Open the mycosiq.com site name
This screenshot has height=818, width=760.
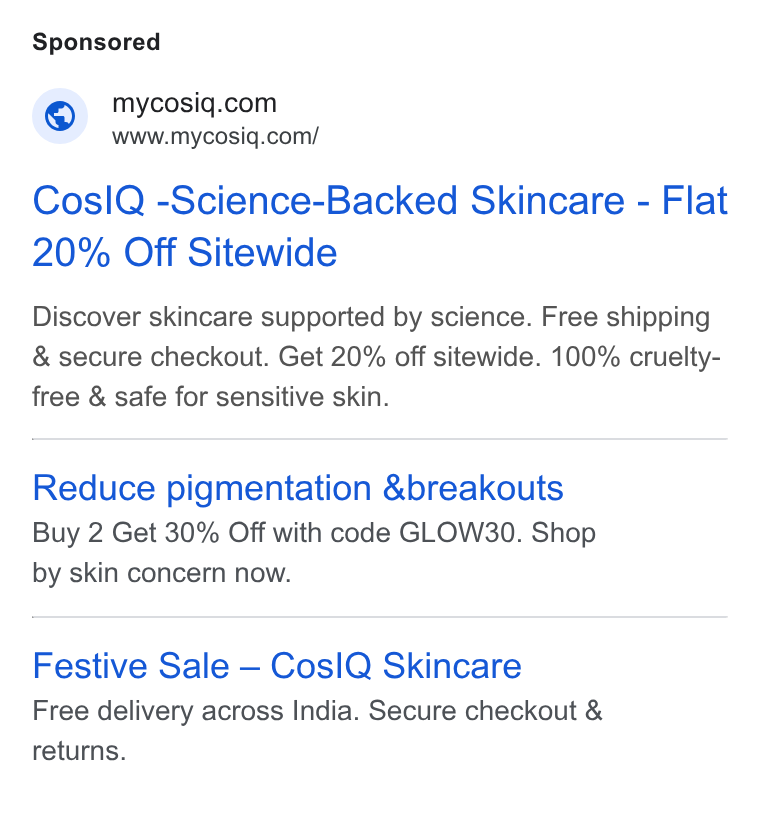(194, 103)
